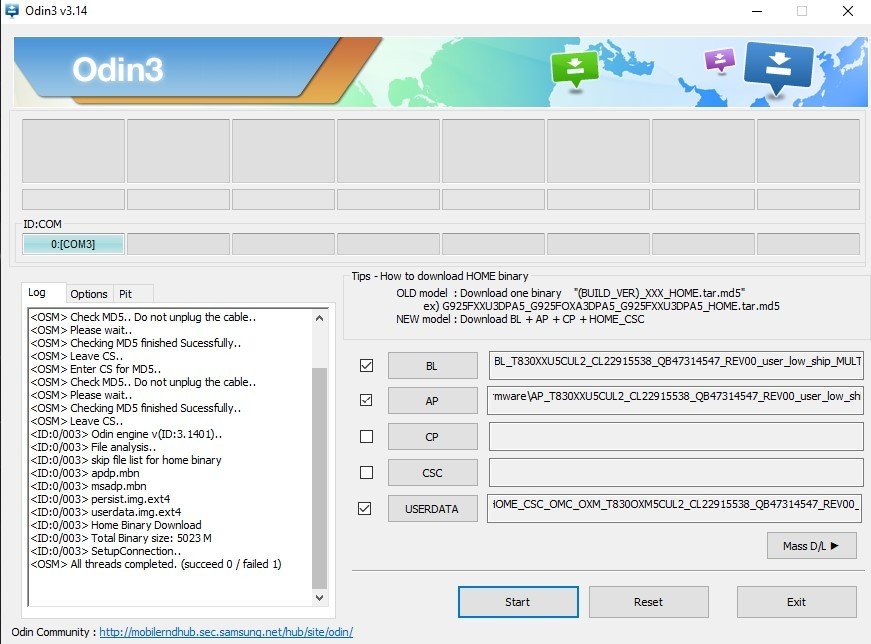Click the green download bubble icon in banner

coord(574,69)
